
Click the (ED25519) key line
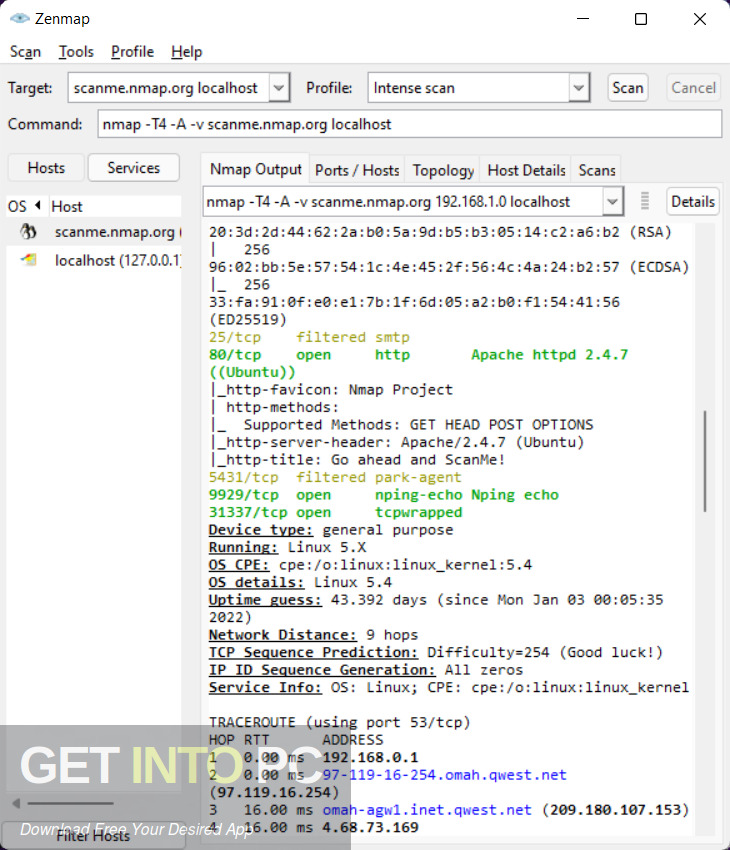click(248, 319)
